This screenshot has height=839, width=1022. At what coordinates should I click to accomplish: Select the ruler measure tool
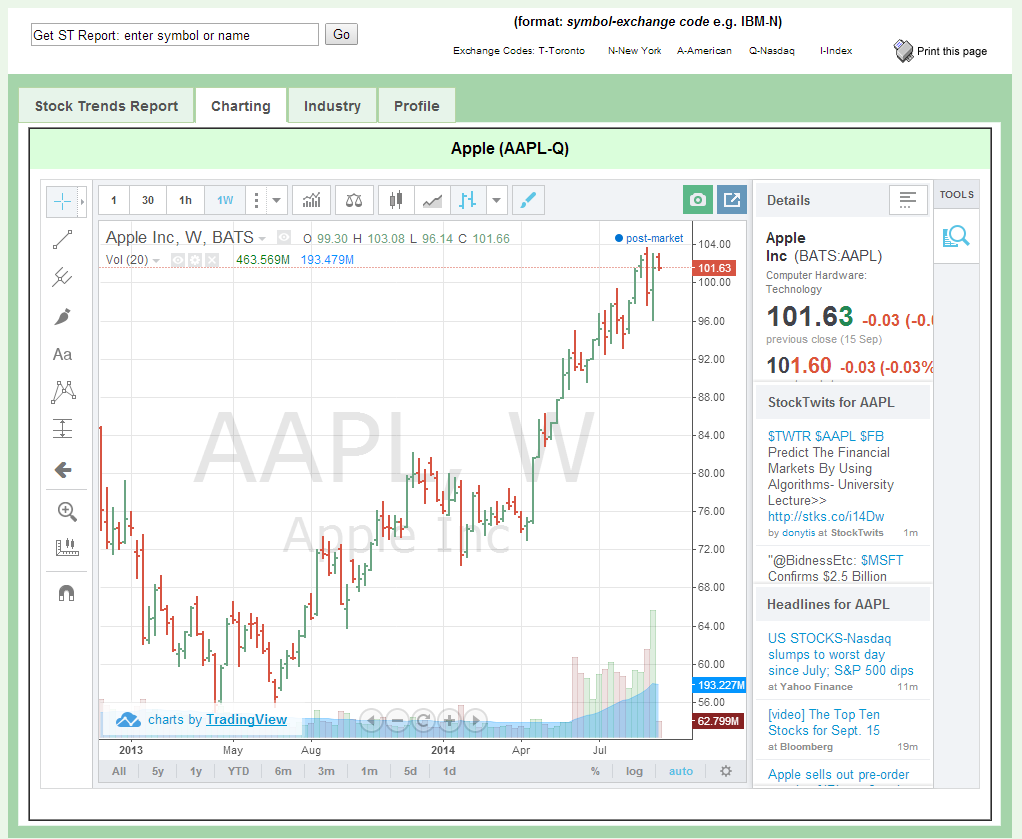point(67,548)
